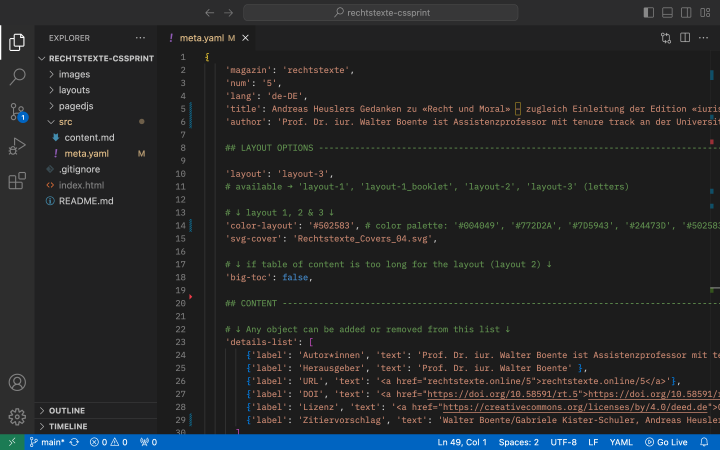Expand the TIMELINE section

pos(96,426)
